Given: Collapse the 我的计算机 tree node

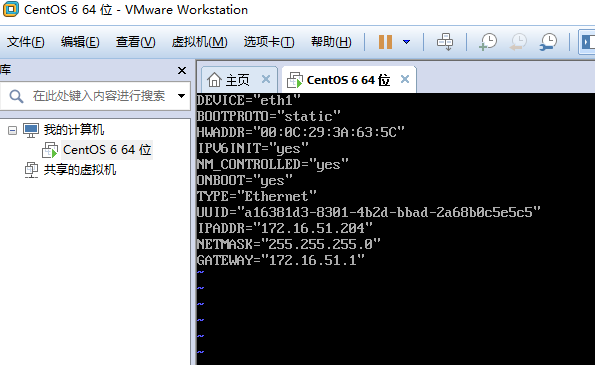Looking at the screenshot, I should [12, 131].
